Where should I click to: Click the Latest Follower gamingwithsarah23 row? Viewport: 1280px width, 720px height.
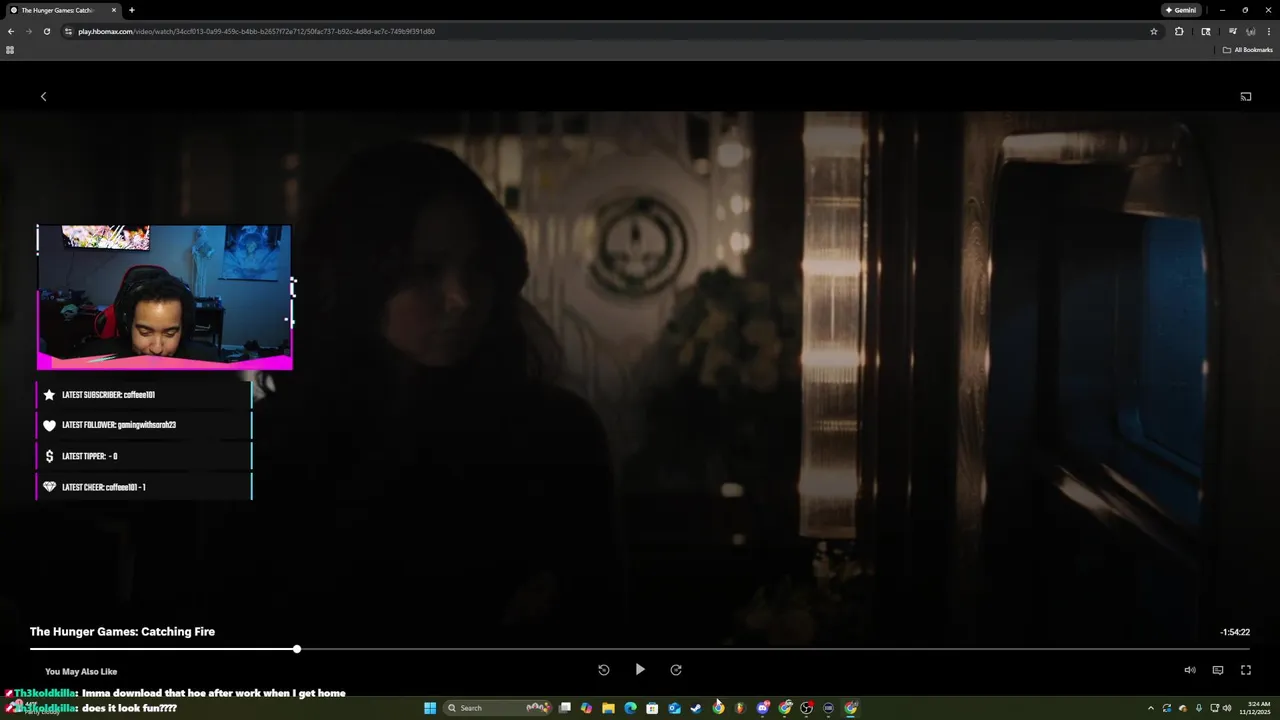pos(145,425)
